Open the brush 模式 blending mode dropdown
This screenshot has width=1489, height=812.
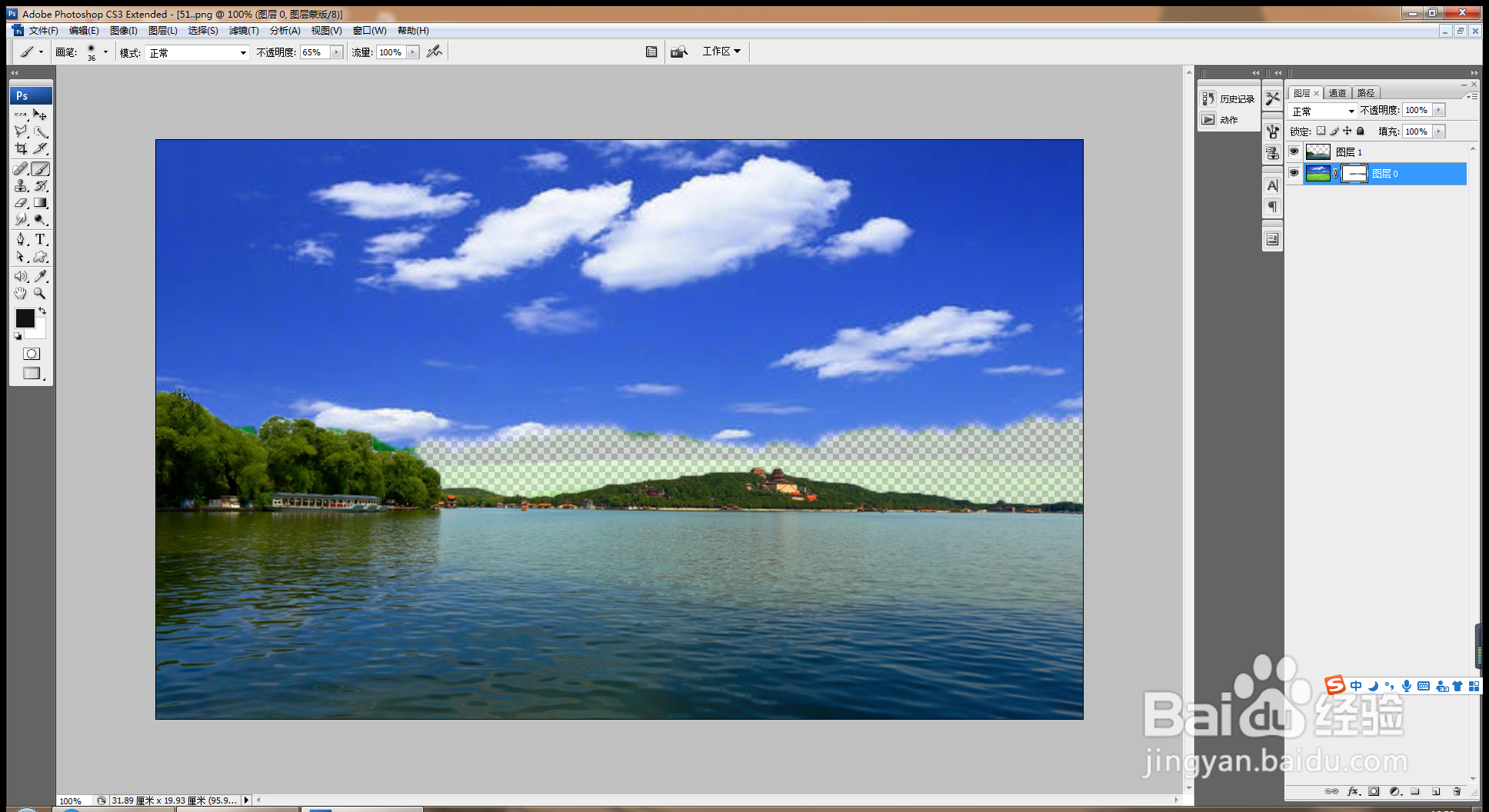198,52
